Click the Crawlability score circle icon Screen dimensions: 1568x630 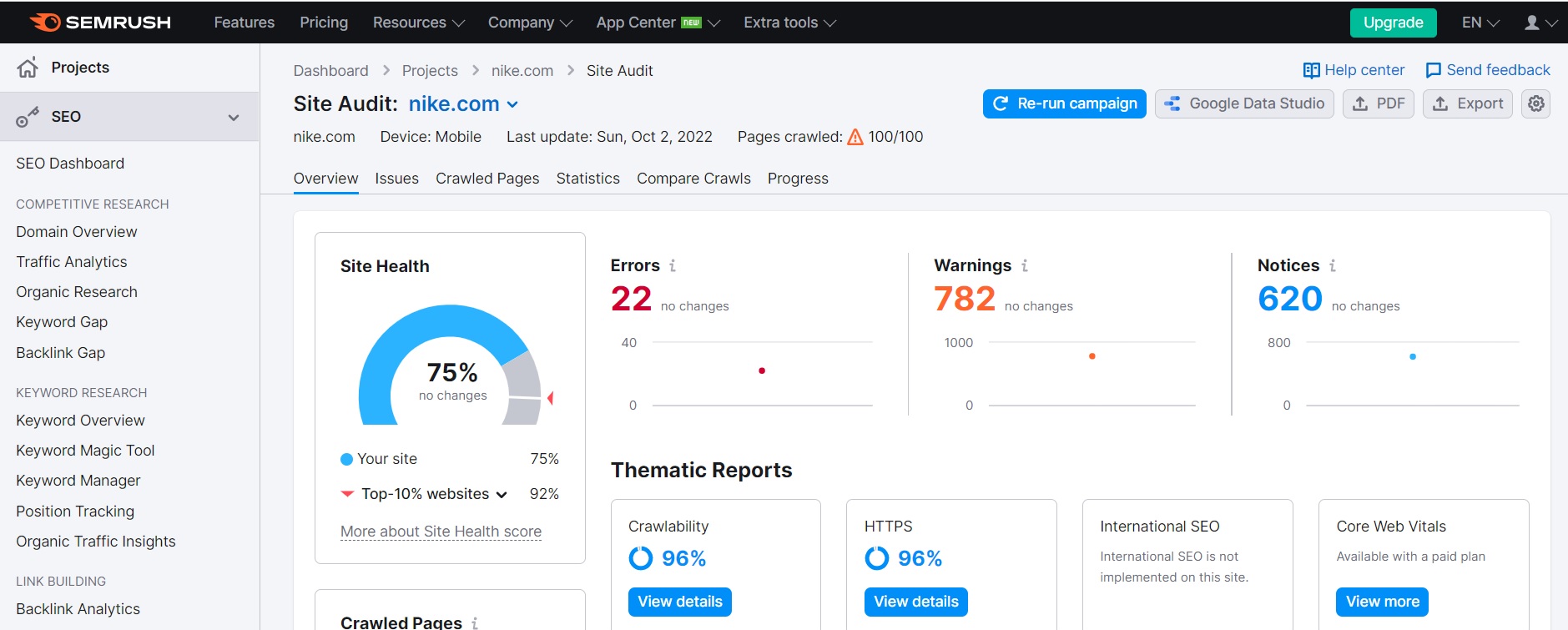tap(641, 557)
